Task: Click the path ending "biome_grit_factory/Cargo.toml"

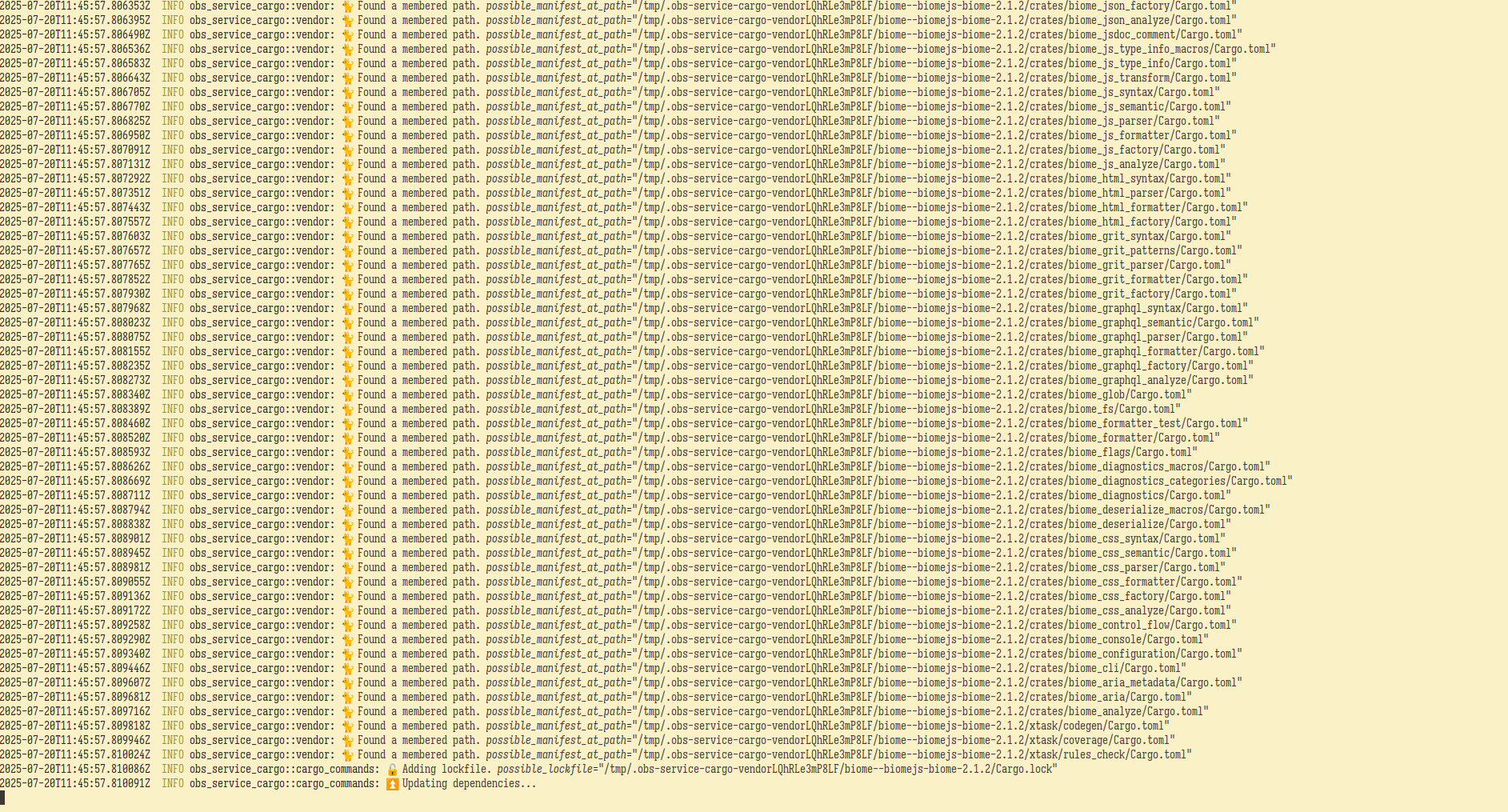Action: coord(934,294)
